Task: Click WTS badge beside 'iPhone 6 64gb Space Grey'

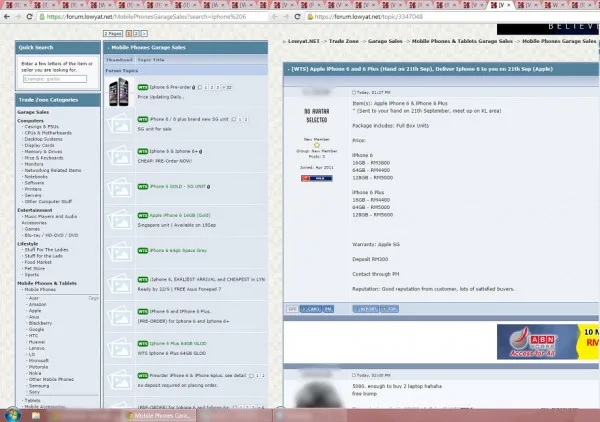Action: pos(143,251)
